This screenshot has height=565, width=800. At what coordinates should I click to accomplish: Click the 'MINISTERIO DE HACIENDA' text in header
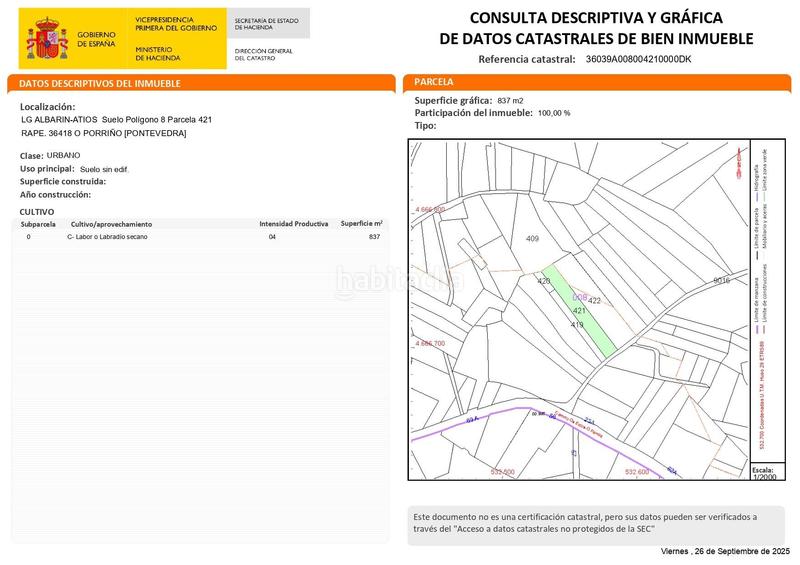coord(158,54)
